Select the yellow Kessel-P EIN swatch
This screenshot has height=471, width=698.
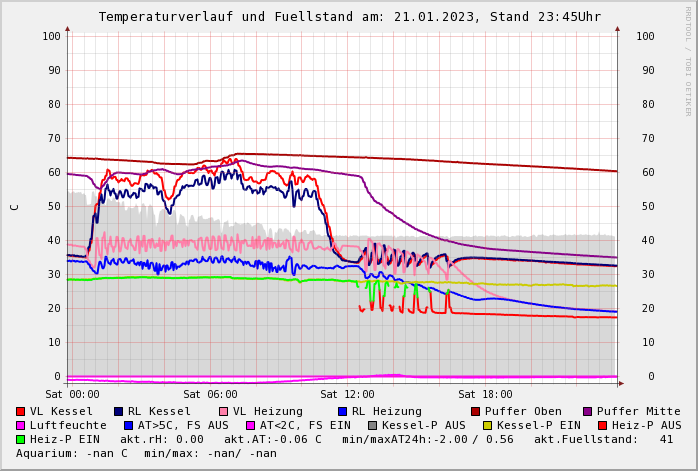[x=487, y=425]
